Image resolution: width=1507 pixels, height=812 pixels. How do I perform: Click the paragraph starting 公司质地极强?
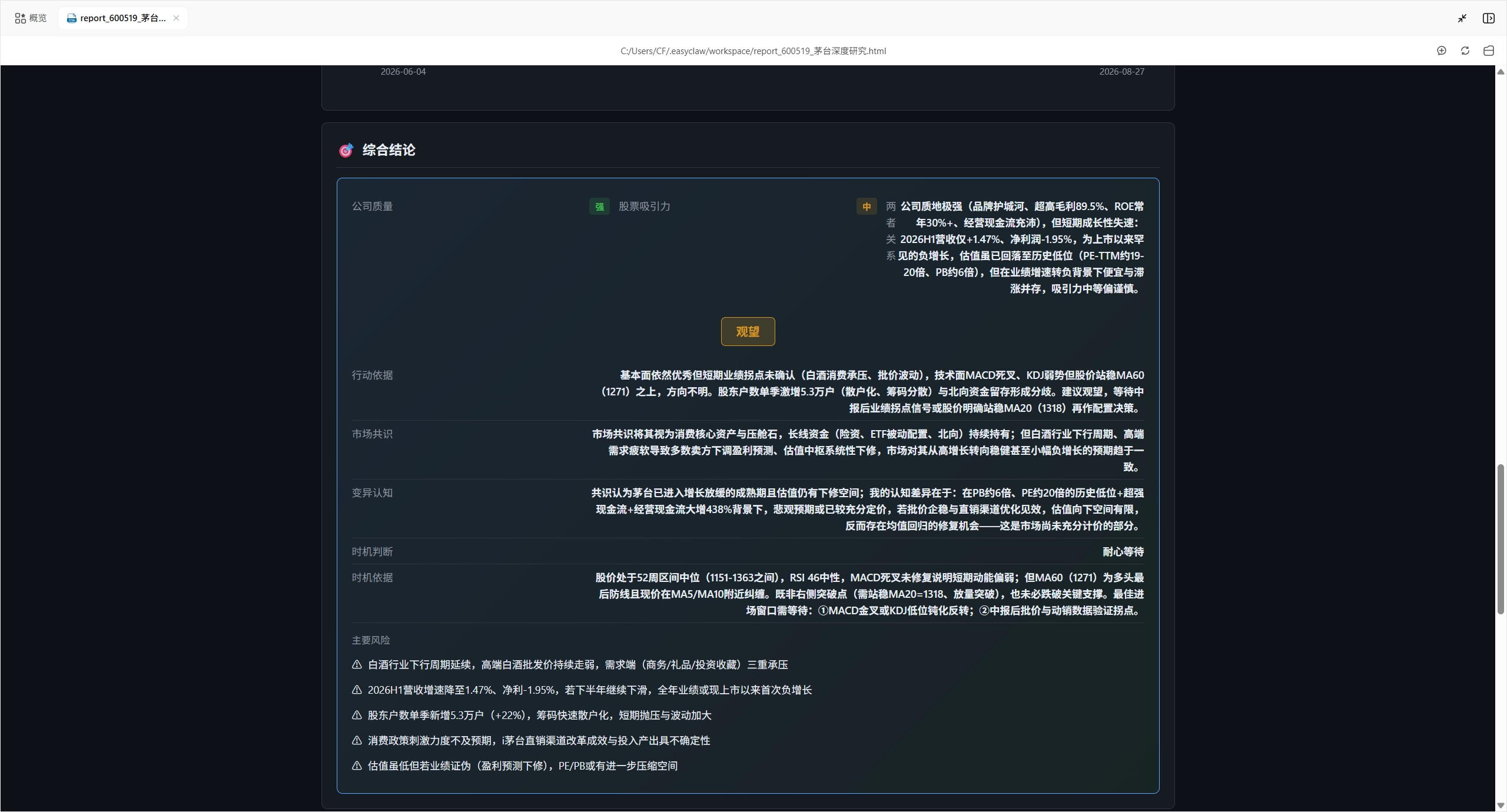point(1021,248)
